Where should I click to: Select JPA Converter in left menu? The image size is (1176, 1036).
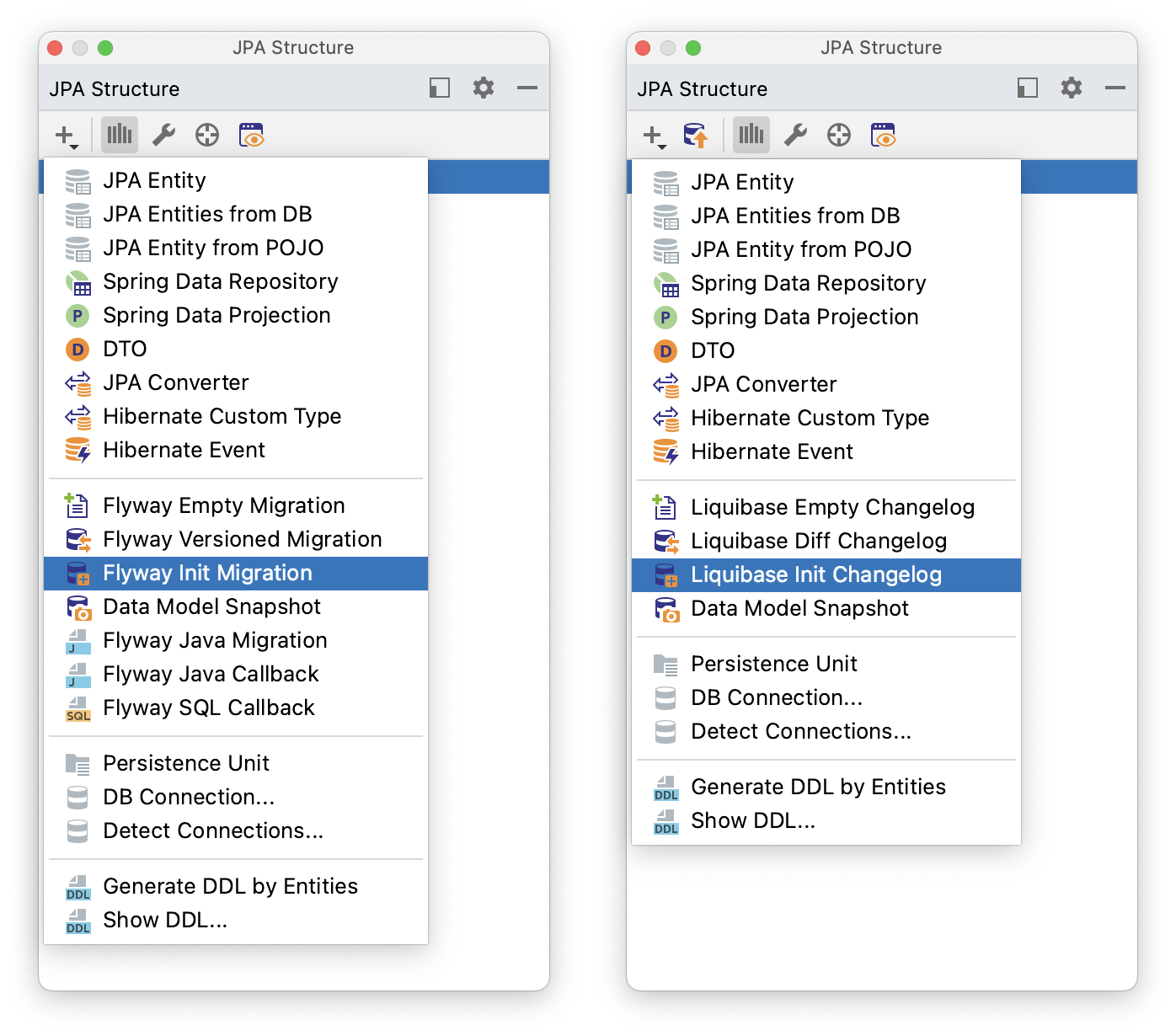pyautogui.click(x=236, y=383)
